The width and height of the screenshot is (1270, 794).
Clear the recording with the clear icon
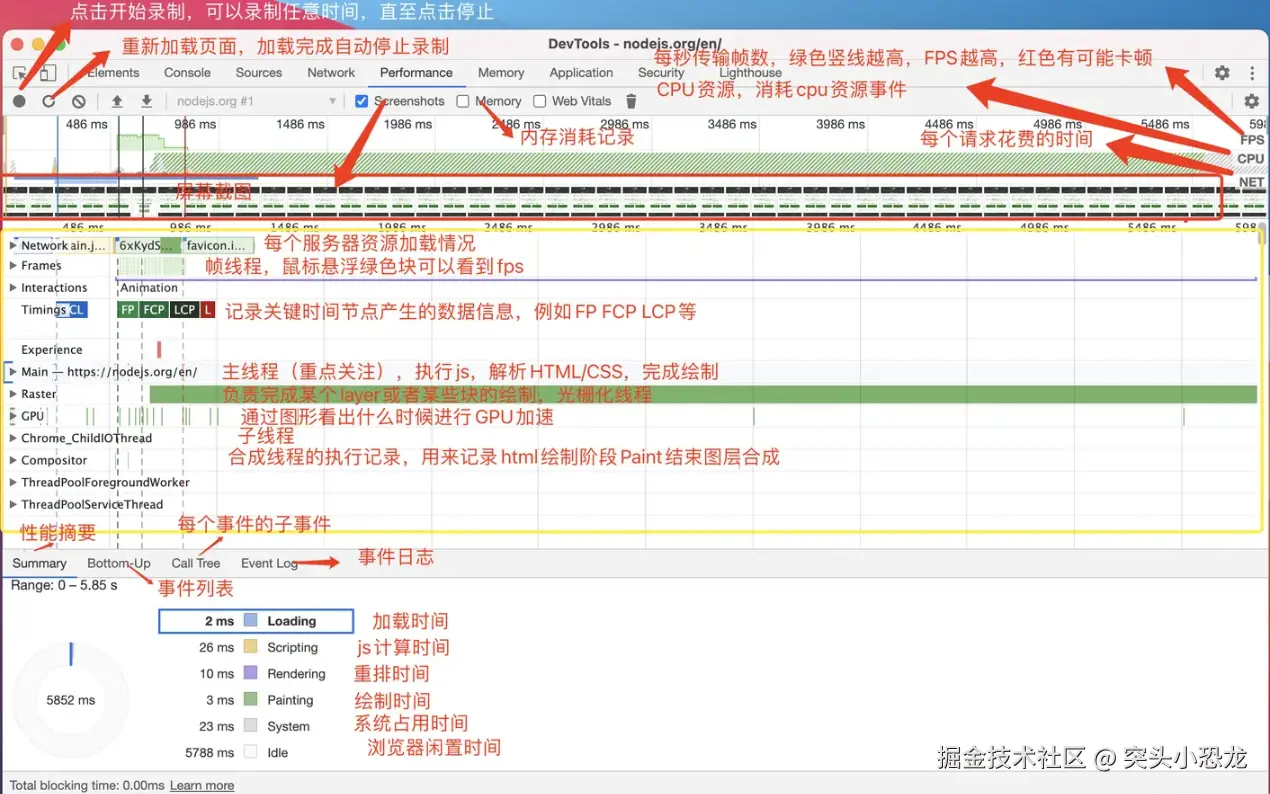pyautogui.click(x=78, y=101)
